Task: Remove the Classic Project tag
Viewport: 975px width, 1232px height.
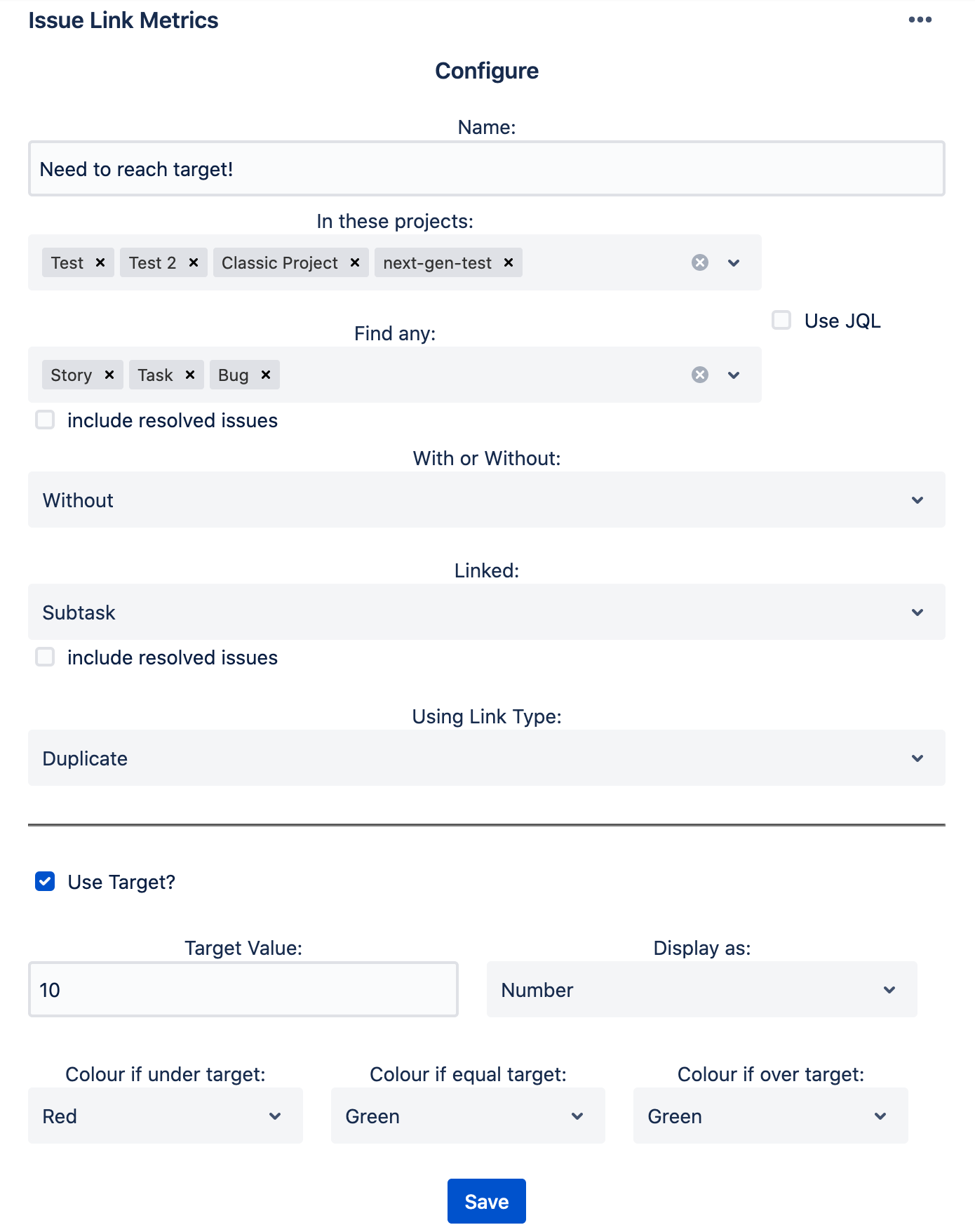Action: [x=355, y=262]
